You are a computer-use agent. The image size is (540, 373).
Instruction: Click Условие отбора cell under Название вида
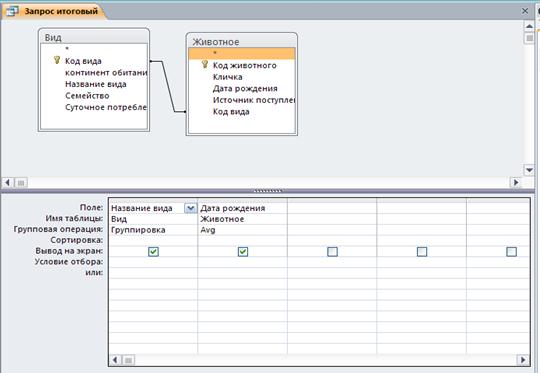(153, 262)
